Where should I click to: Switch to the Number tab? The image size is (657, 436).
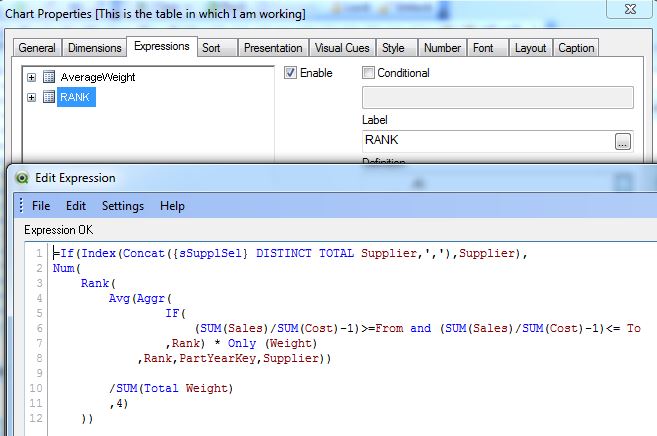(442, 48)
